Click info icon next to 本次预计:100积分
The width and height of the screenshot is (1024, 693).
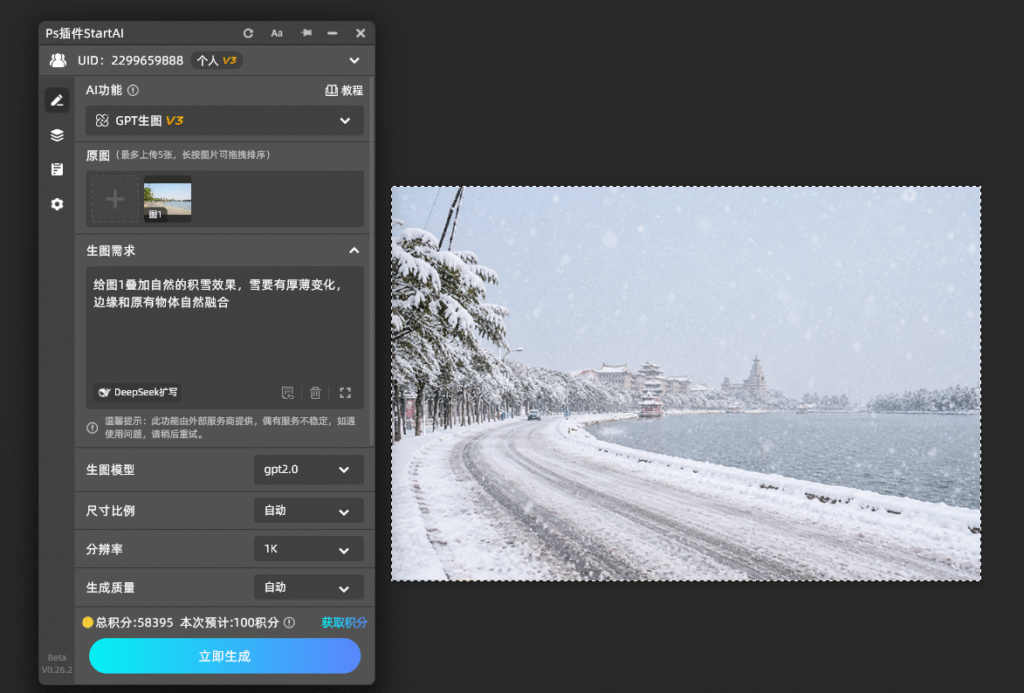coord(289,622)
